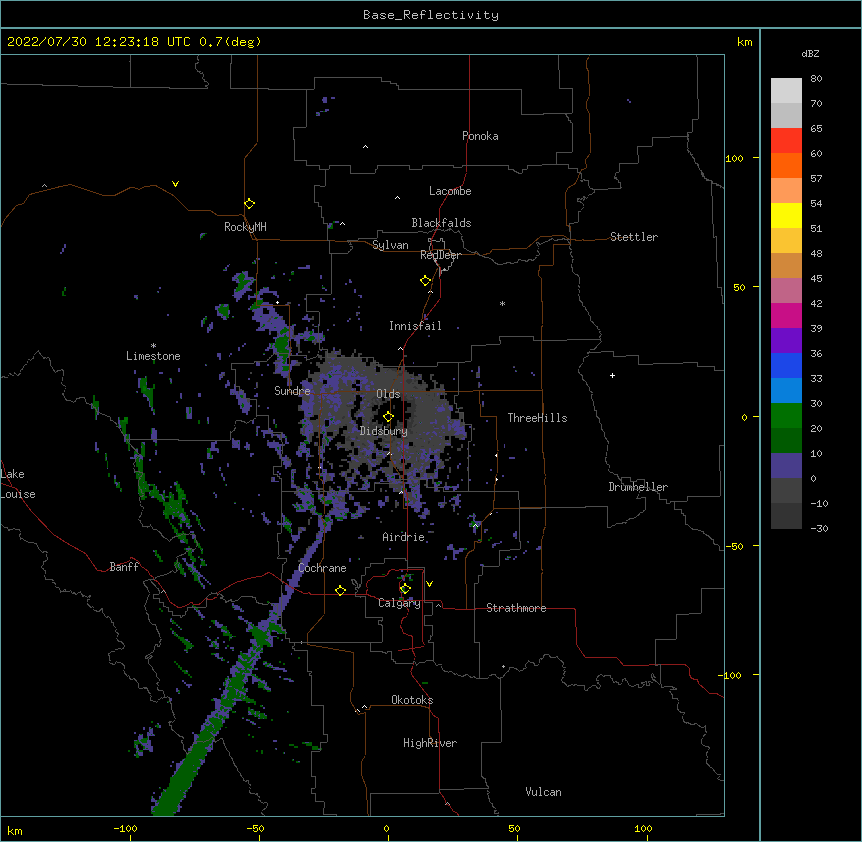Viewport: 862px width, 842px height.
Task: Click the Drumheller label
Action: pyautogui.click(x=638, y=487)
